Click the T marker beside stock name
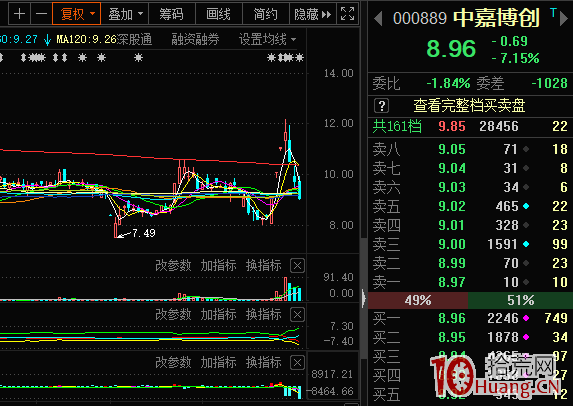 (x=554, y=13)
